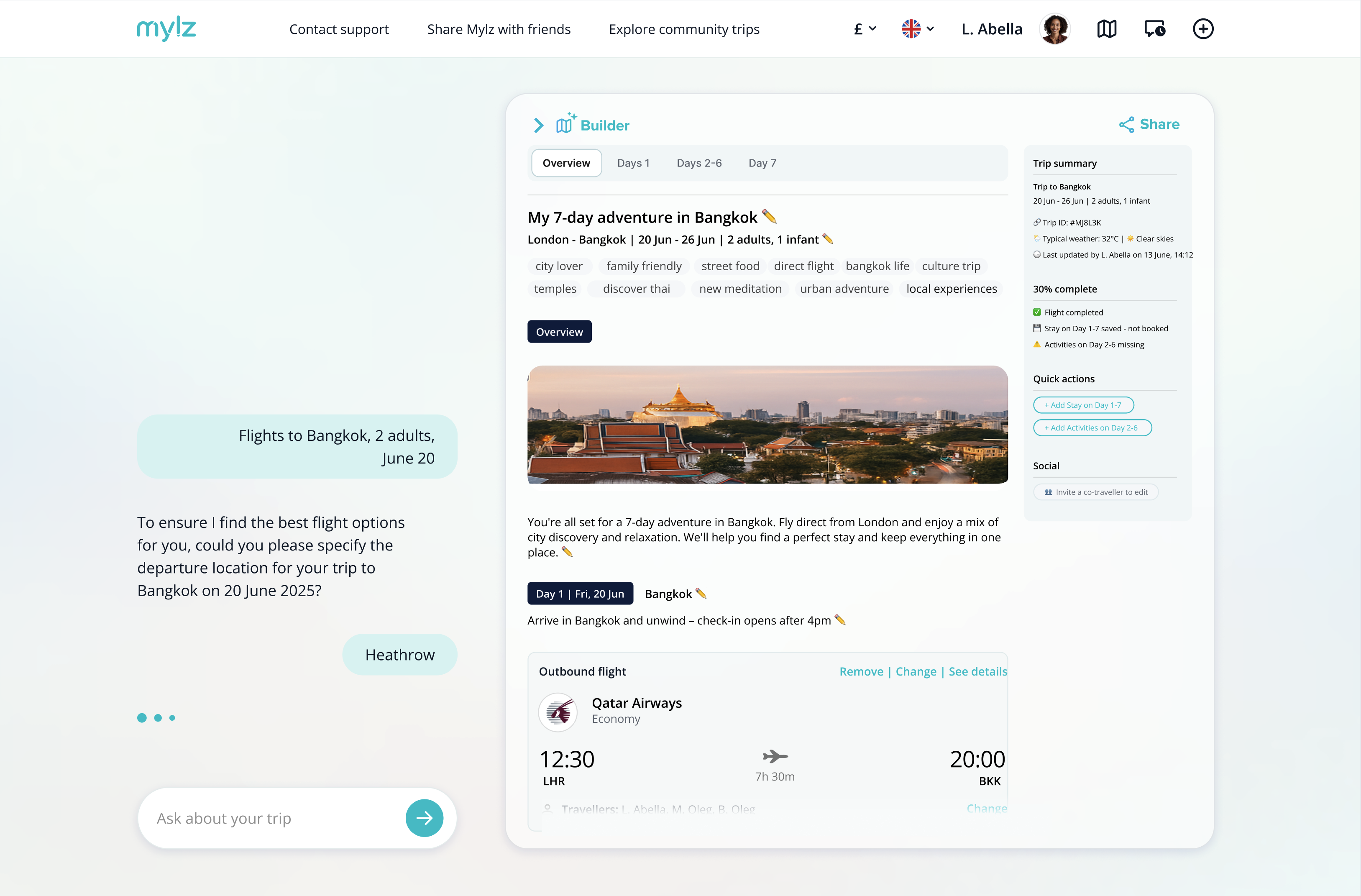Click the Bangkok skyline photo
This screenshot has height=896, width=1361.
(767, 425)
